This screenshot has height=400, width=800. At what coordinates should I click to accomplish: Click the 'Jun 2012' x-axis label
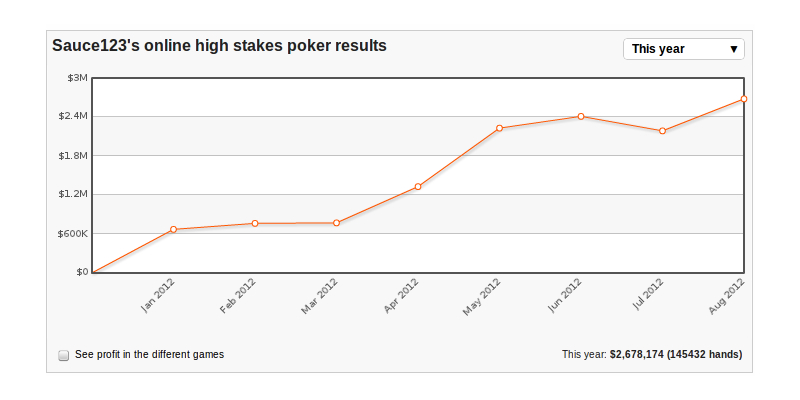tap(565, 296)
